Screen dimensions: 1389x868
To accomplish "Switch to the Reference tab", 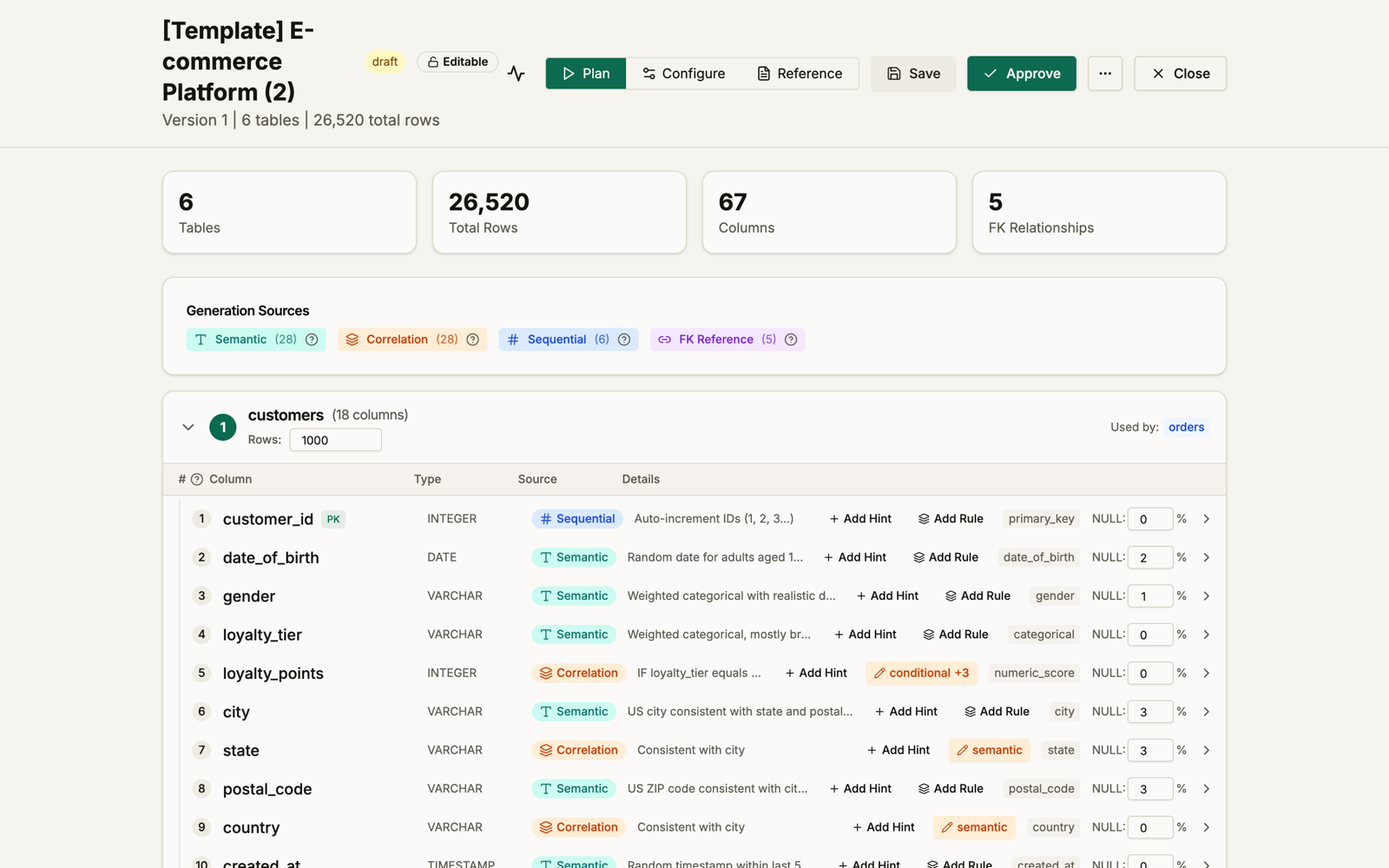I will 800,74.
